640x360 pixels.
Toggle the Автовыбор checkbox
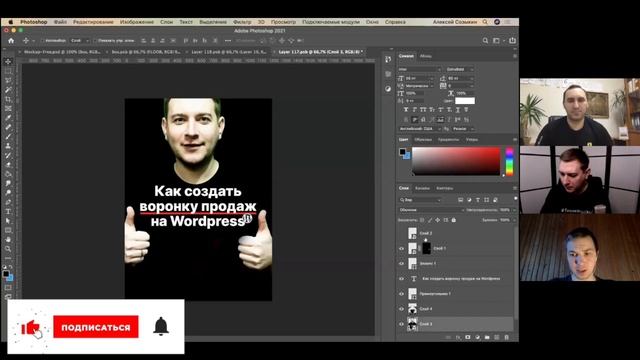click(42, 40)
